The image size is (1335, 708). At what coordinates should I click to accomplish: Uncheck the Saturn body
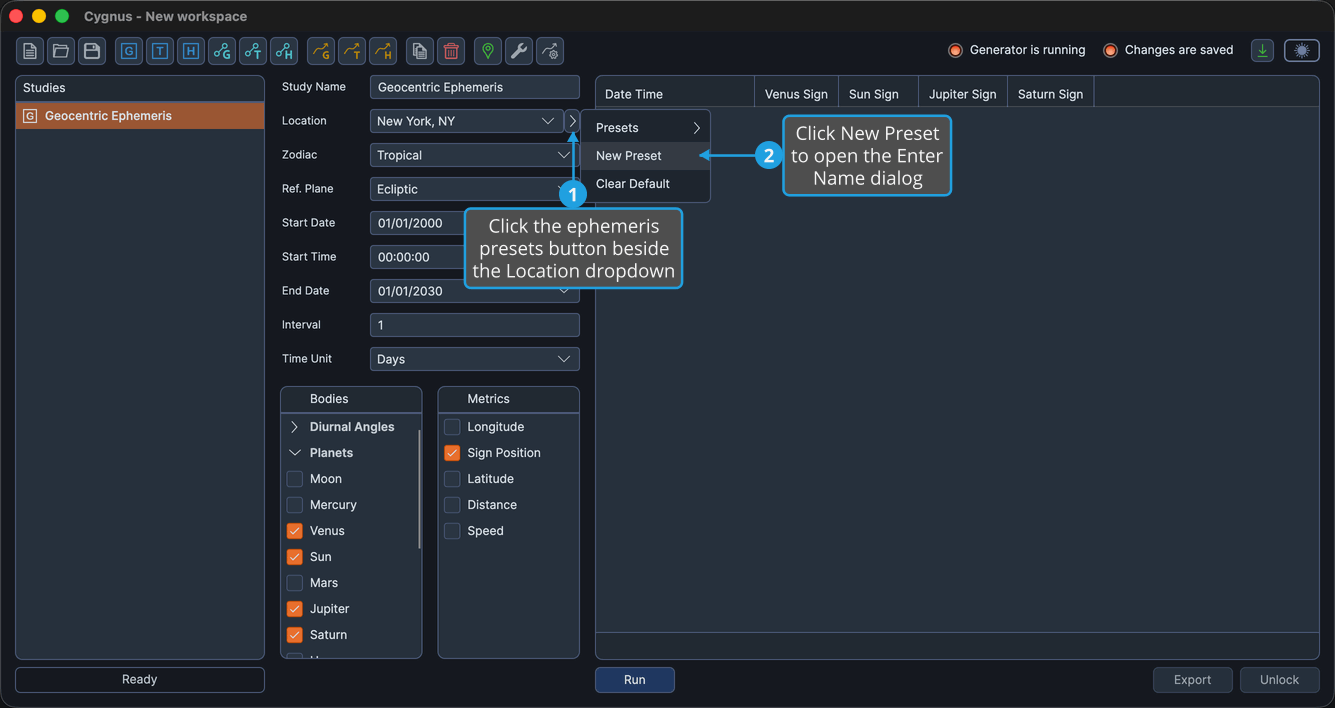click(295, 635)
